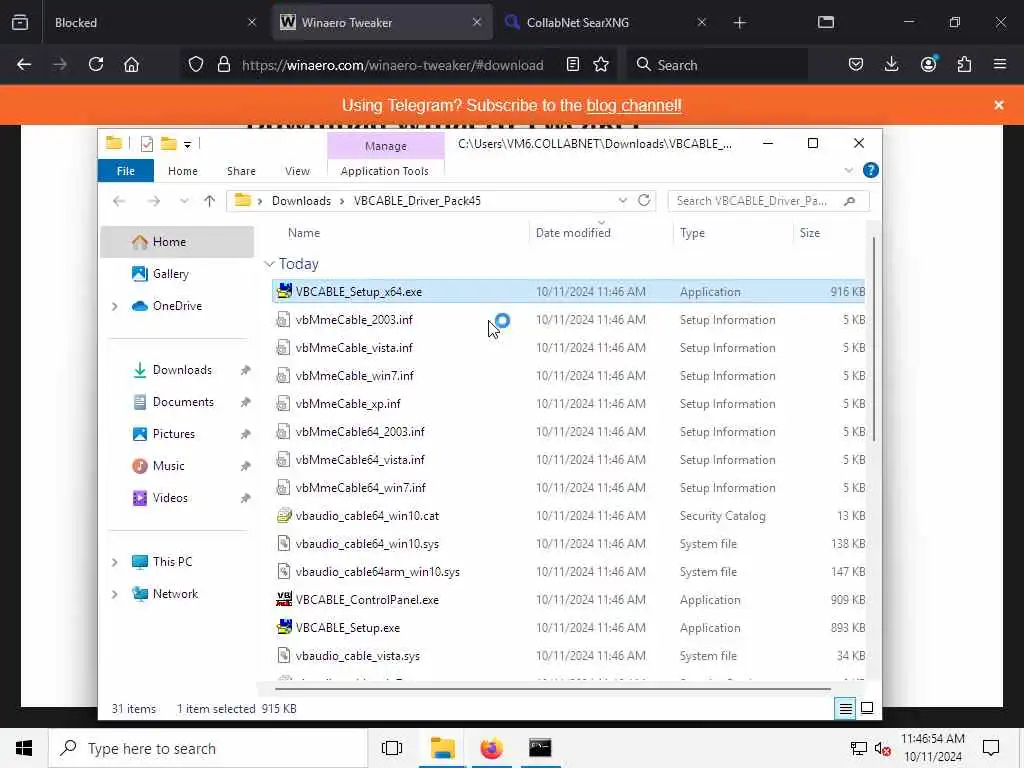Open recent locations dropdown arrow
This screenshot has height=768, width=1024.
coord(184,200)
